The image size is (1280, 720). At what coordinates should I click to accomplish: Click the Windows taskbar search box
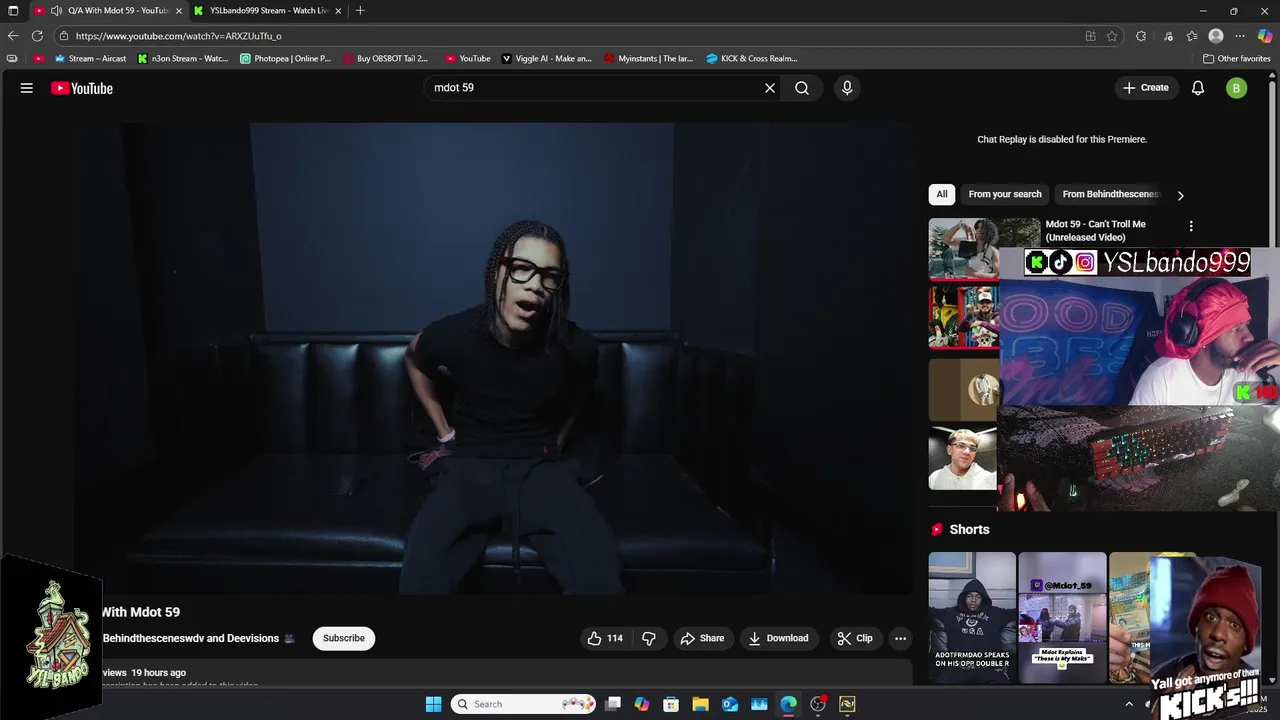[x=524, y=704]
